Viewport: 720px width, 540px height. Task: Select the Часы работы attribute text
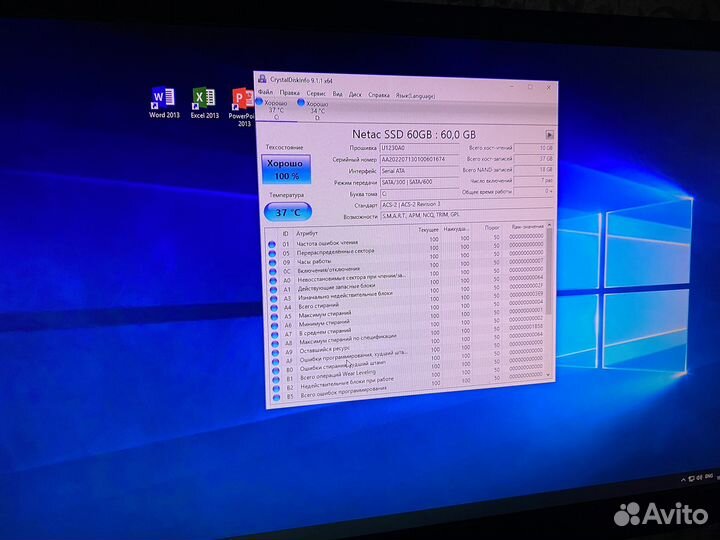[x=314, y=261]
